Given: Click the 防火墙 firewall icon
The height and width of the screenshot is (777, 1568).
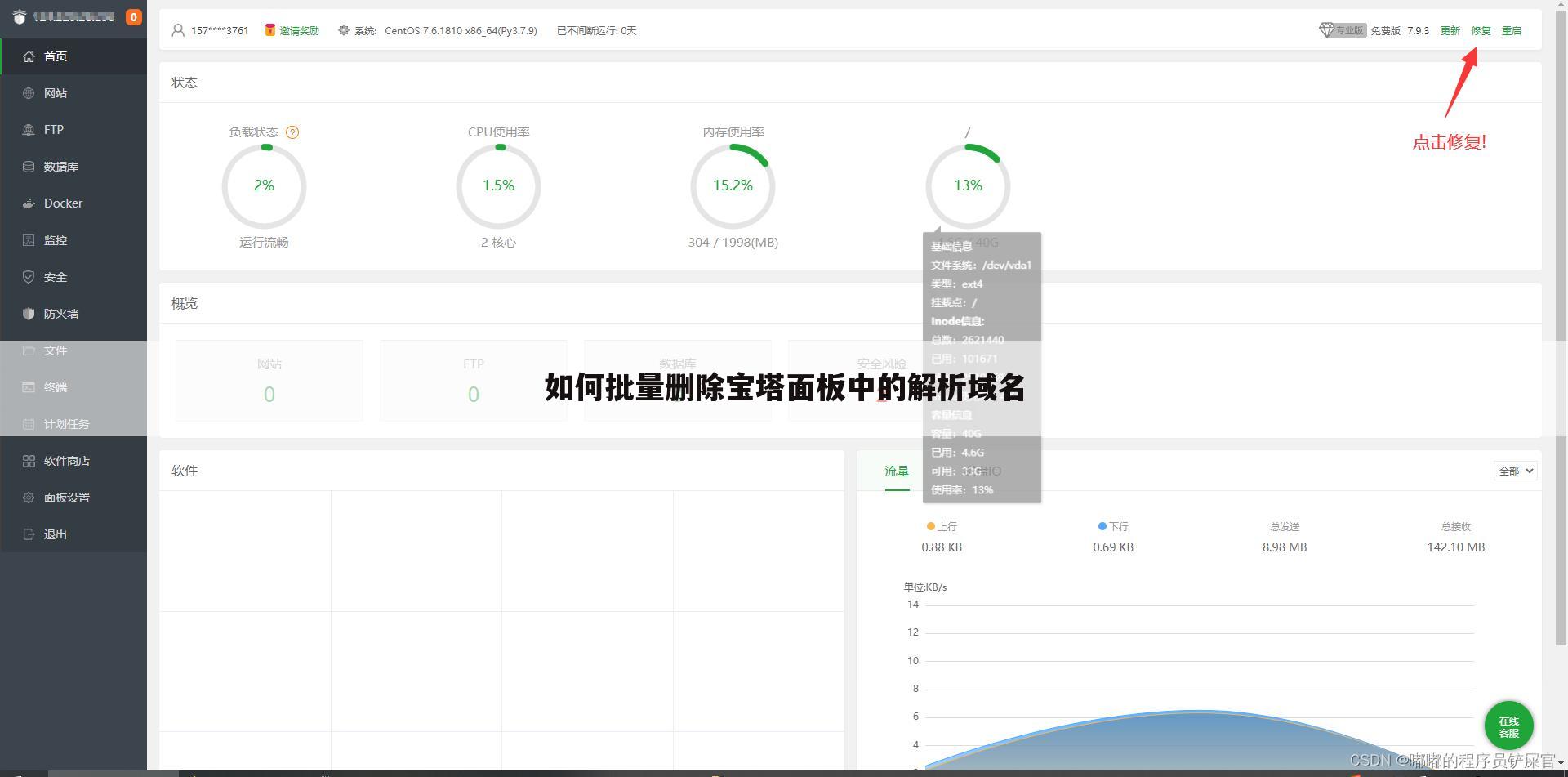Looking at the screenshot, I should click(29, 314).
